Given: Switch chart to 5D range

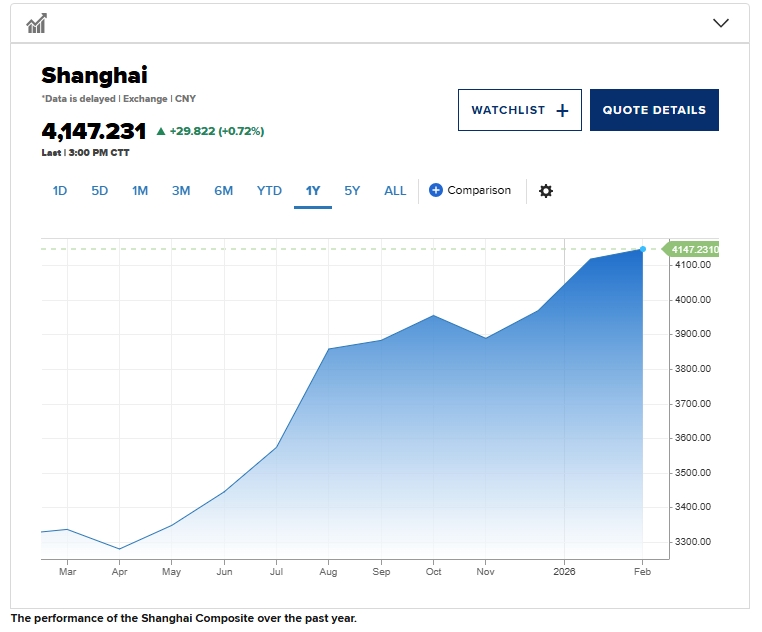Looking at the screenshot, I should pos(100,191).
